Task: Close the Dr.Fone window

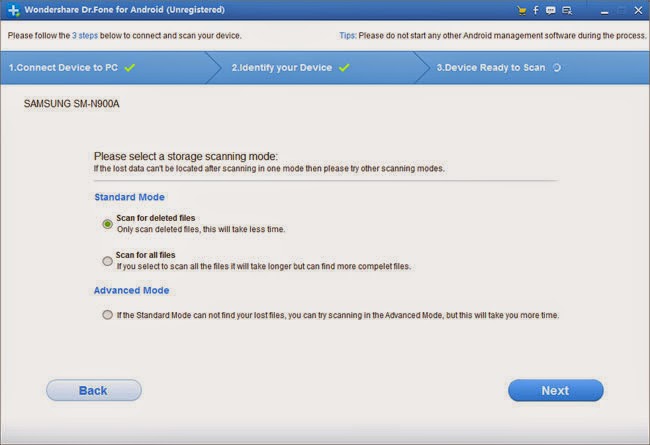Action: tap(638, 10)
